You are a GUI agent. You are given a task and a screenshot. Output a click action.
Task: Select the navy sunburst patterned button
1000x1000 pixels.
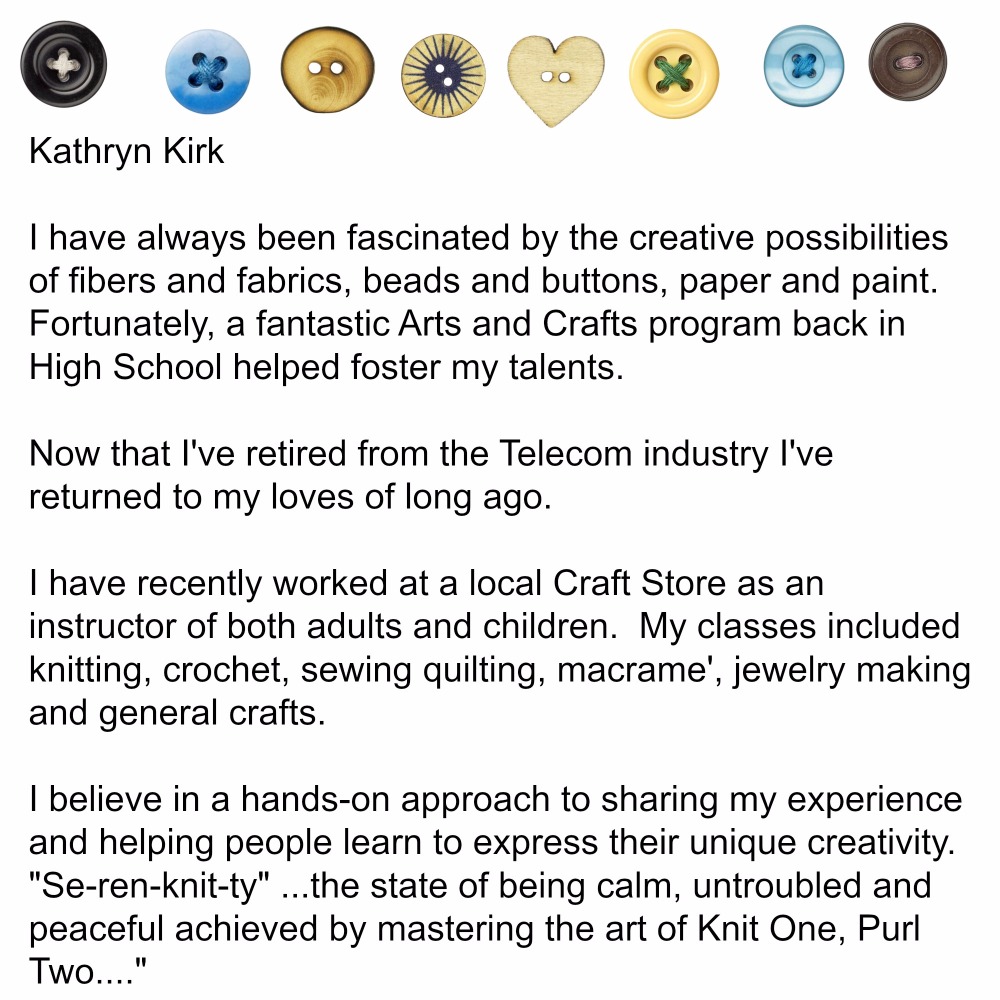(x=443, y=75)
